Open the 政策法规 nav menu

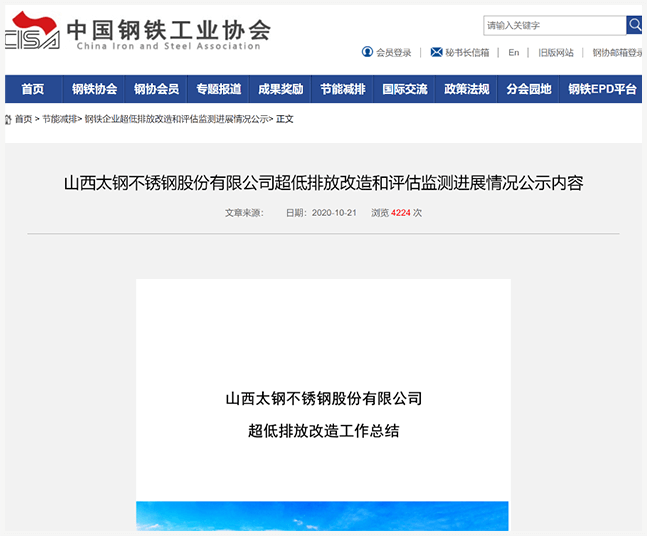tap(467, 89)
